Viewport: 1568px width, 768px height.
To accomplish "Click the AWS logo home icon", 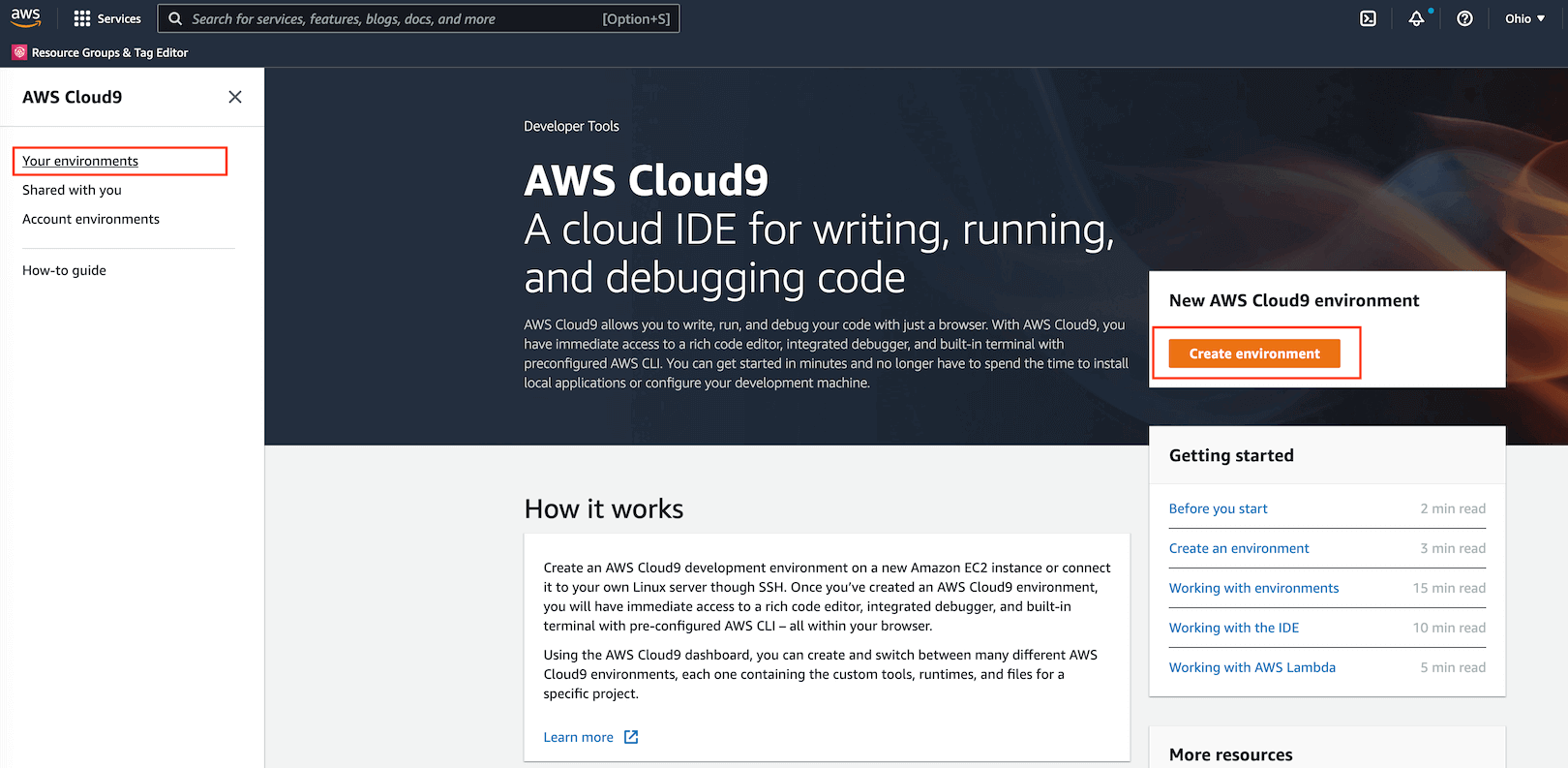I will tap(26, 17).
